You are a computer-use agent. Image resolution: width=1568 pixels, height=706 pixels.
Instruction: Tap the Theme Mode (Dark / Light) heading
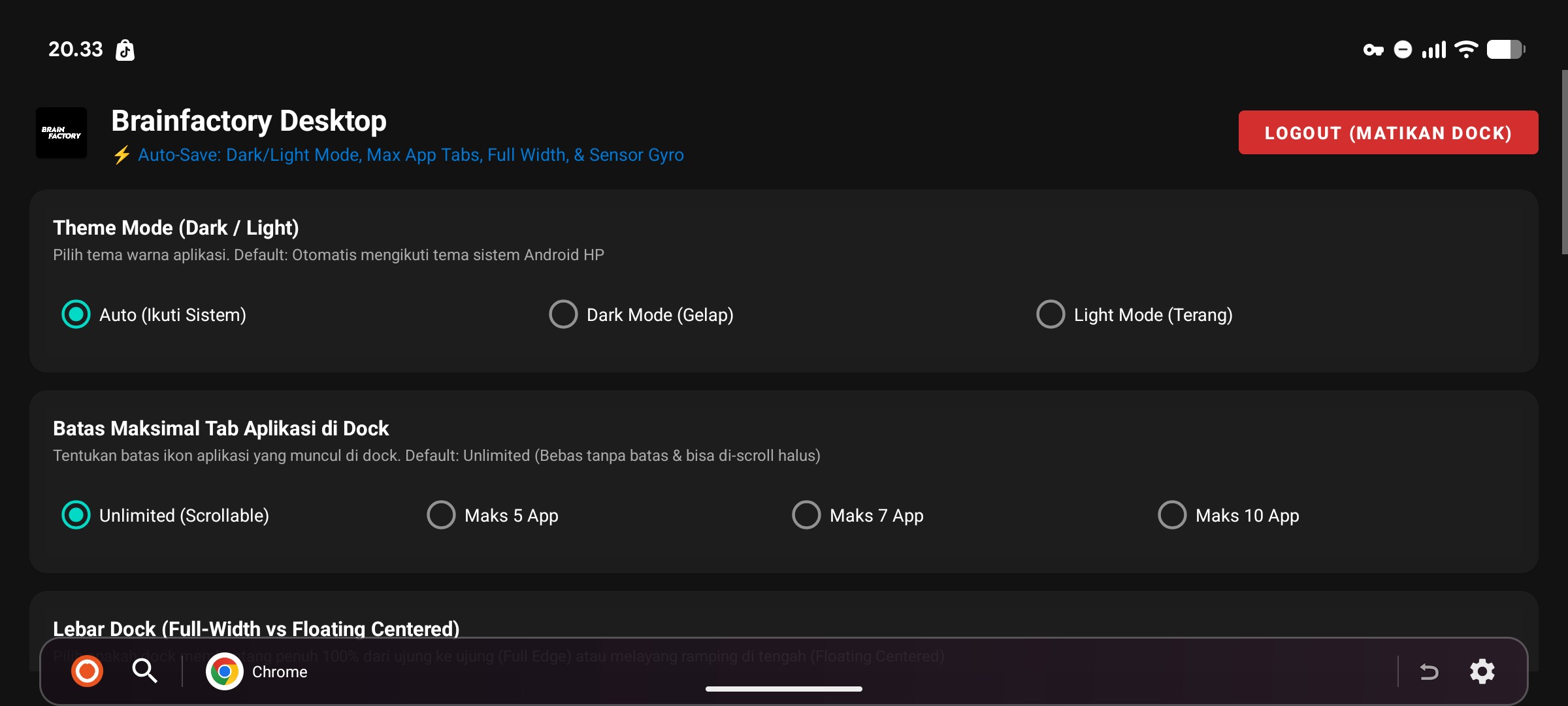tap(176, 227)
